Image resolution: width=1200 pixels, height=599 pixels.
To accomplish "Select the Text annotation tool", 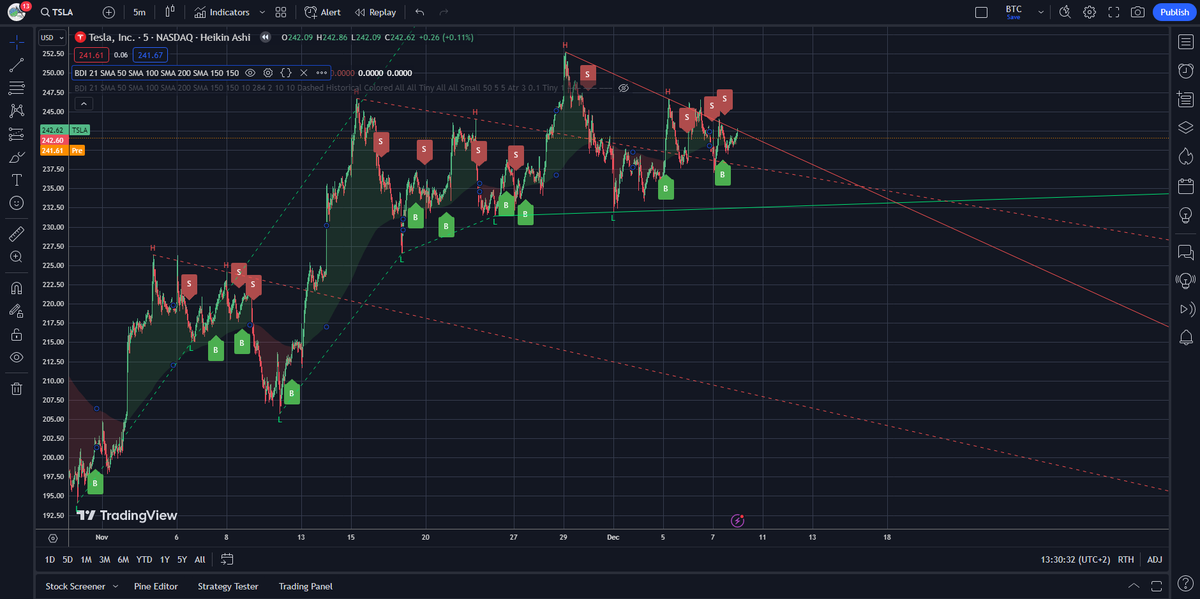I will [x=16, y=180].
